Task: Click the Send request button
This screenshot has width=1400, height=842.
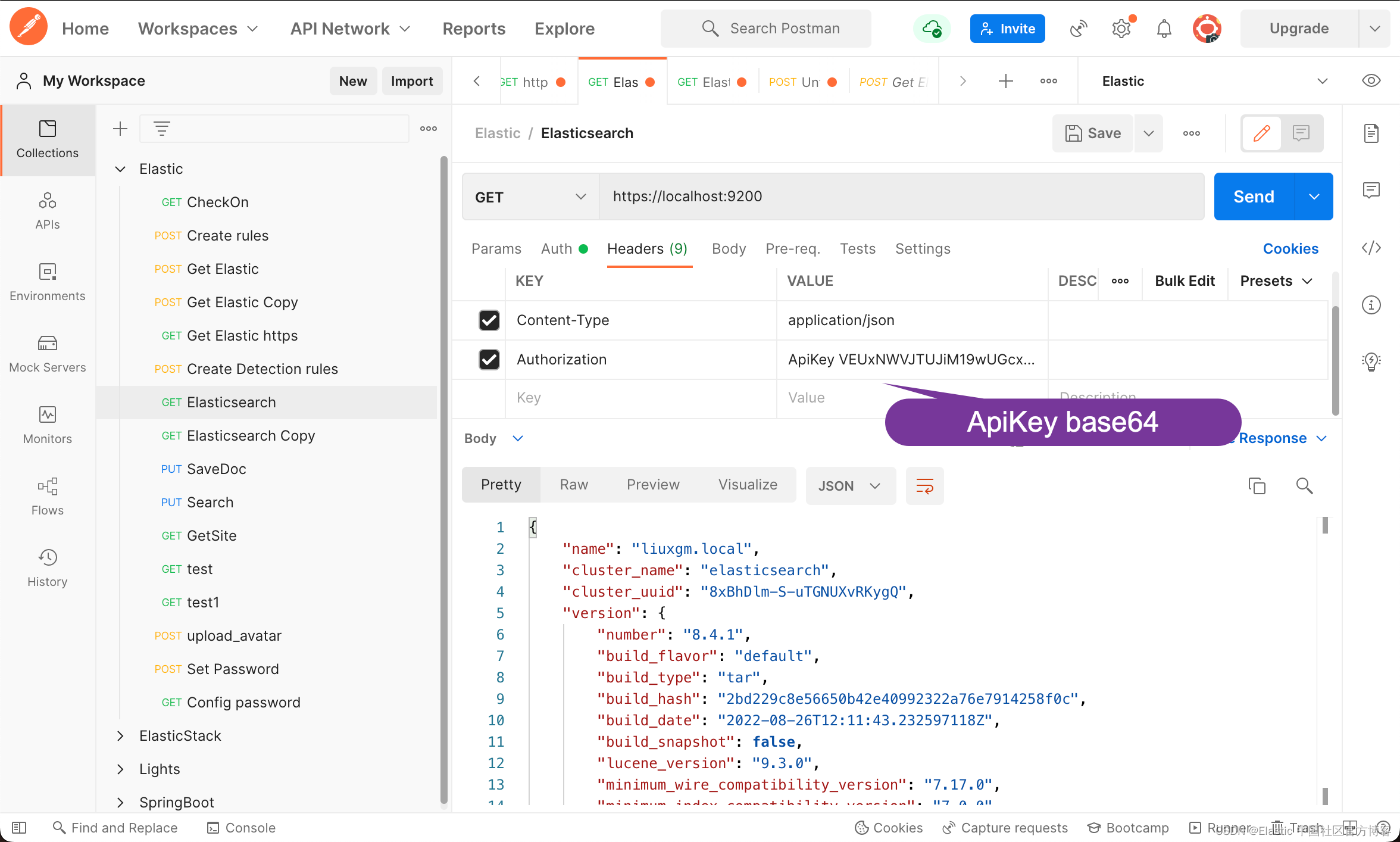Action: coord(1254,197)
